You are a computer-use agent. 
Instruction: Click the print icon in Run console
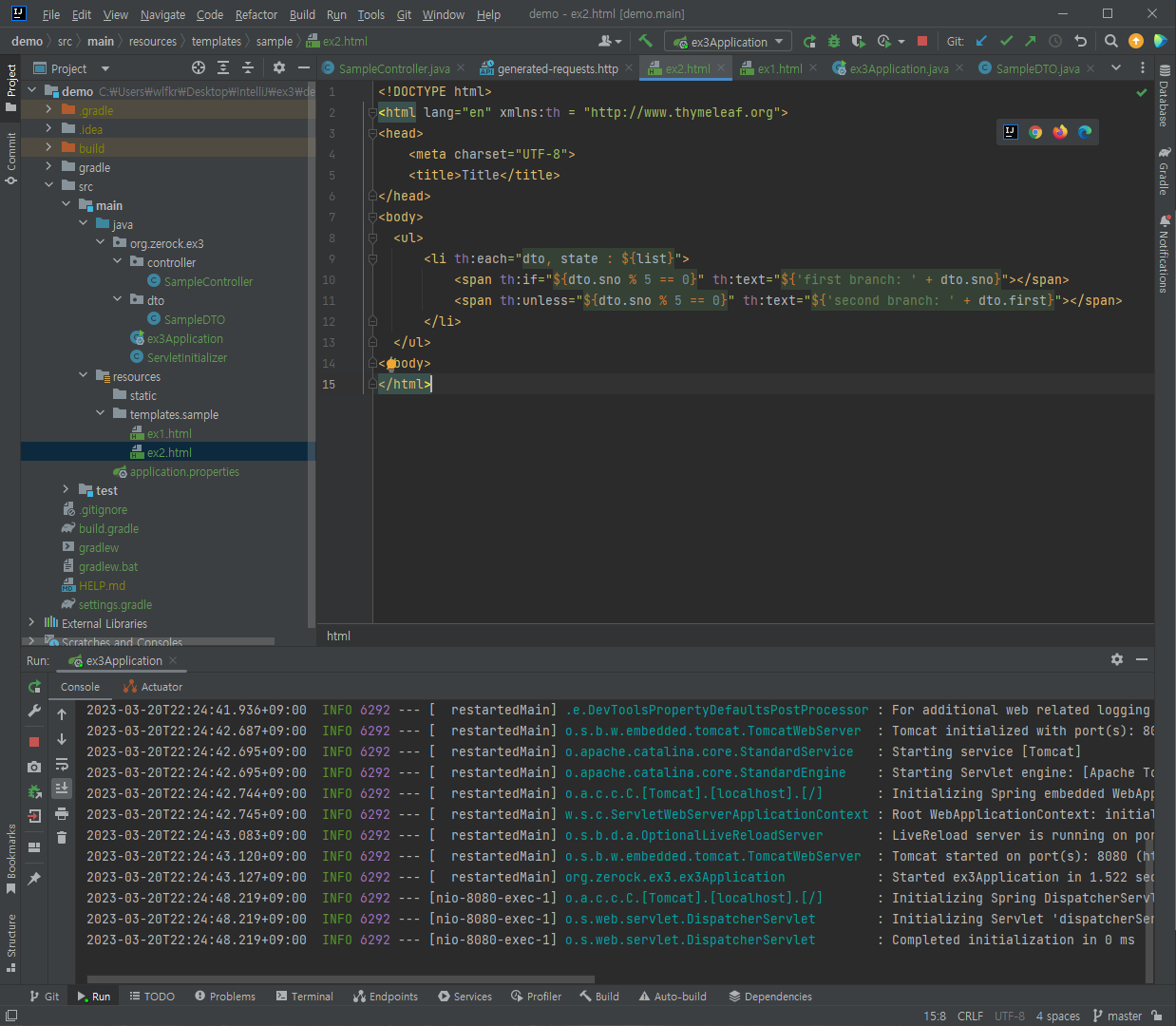pos(62,813)
